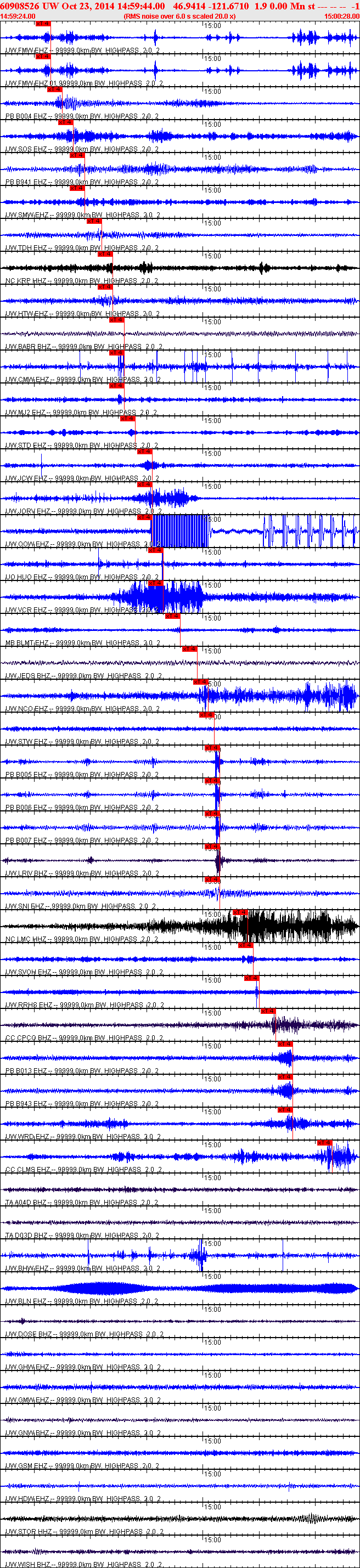Select the UW.SOS.EHZ station label
Screen dimensions: 360x1568
click(x=82, y=149)
